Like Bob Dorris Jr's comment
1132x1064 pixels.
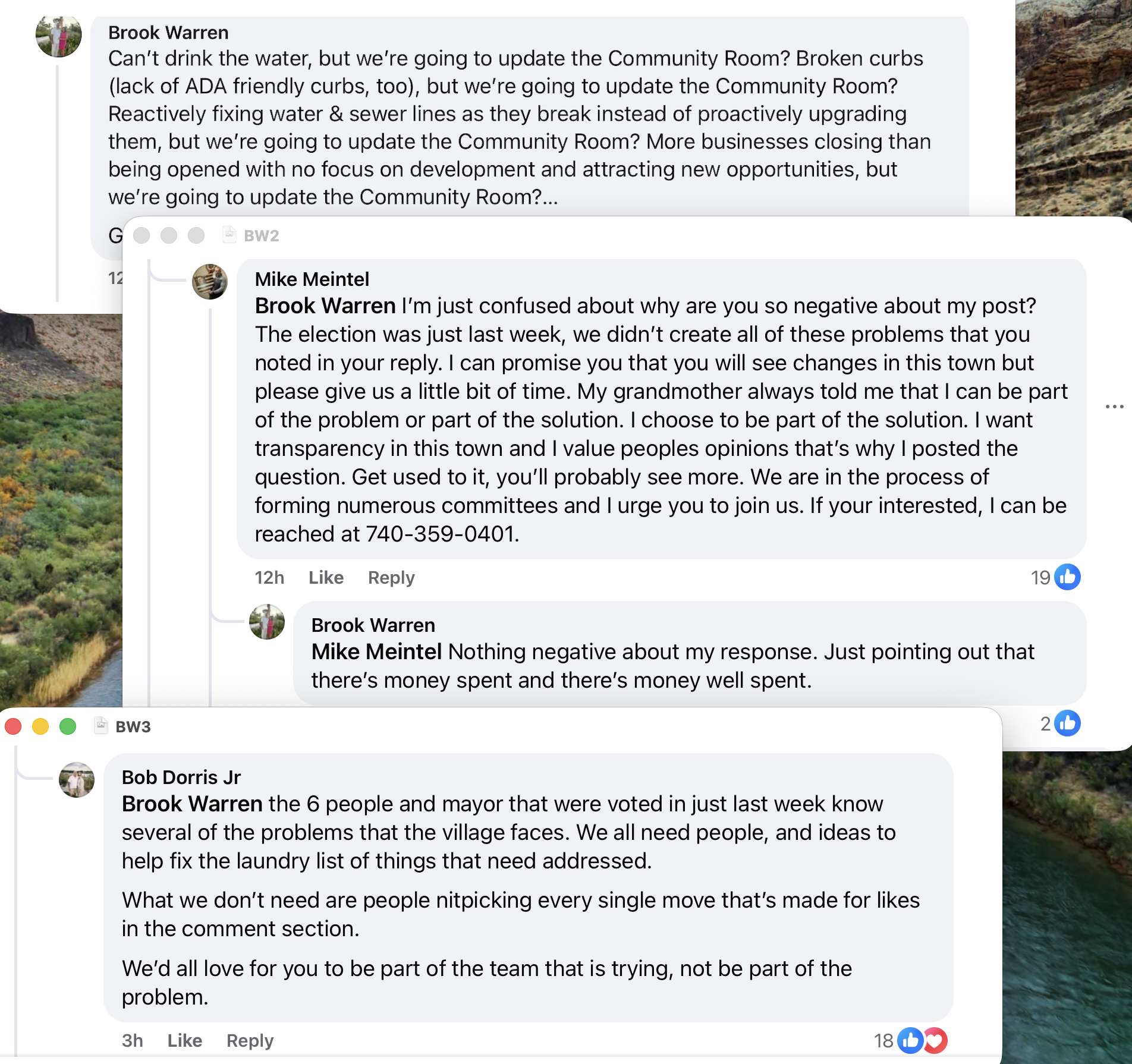(184, 1040)
